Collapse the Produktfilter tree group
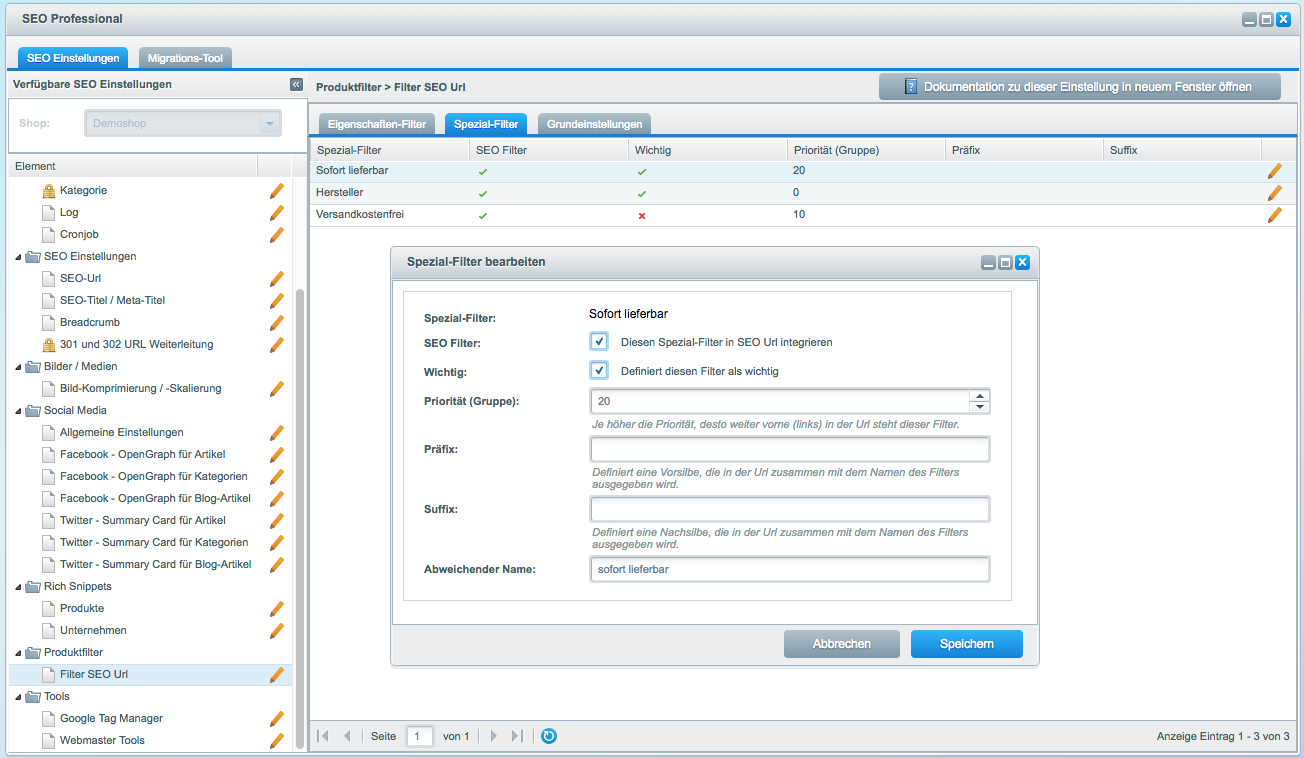The image size is (1304, 758). coord(19,653)
